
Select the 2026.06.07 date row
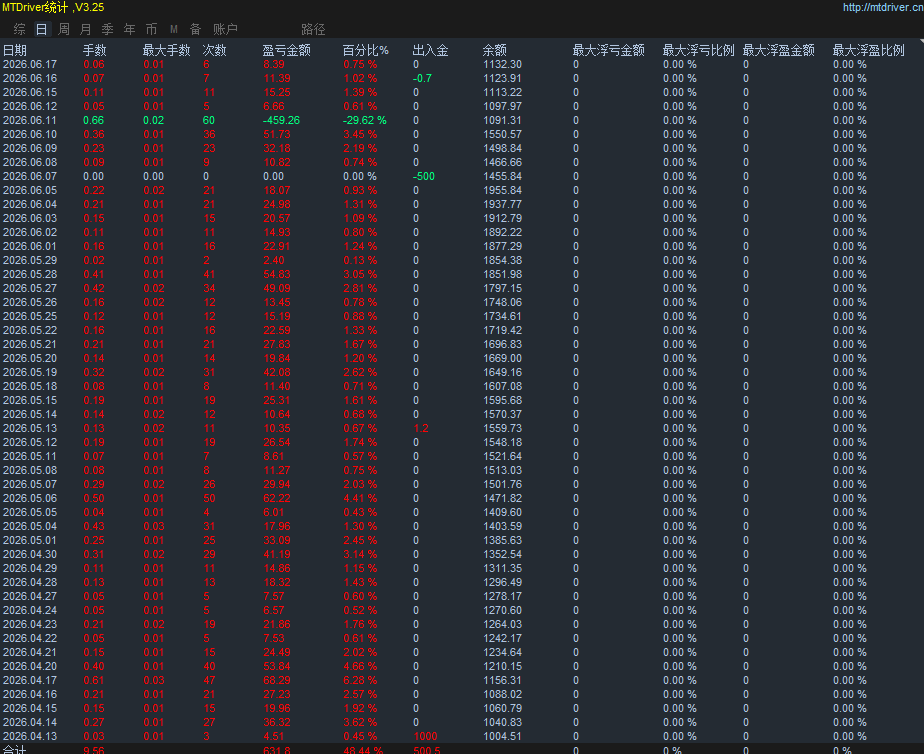coord(30,176)
